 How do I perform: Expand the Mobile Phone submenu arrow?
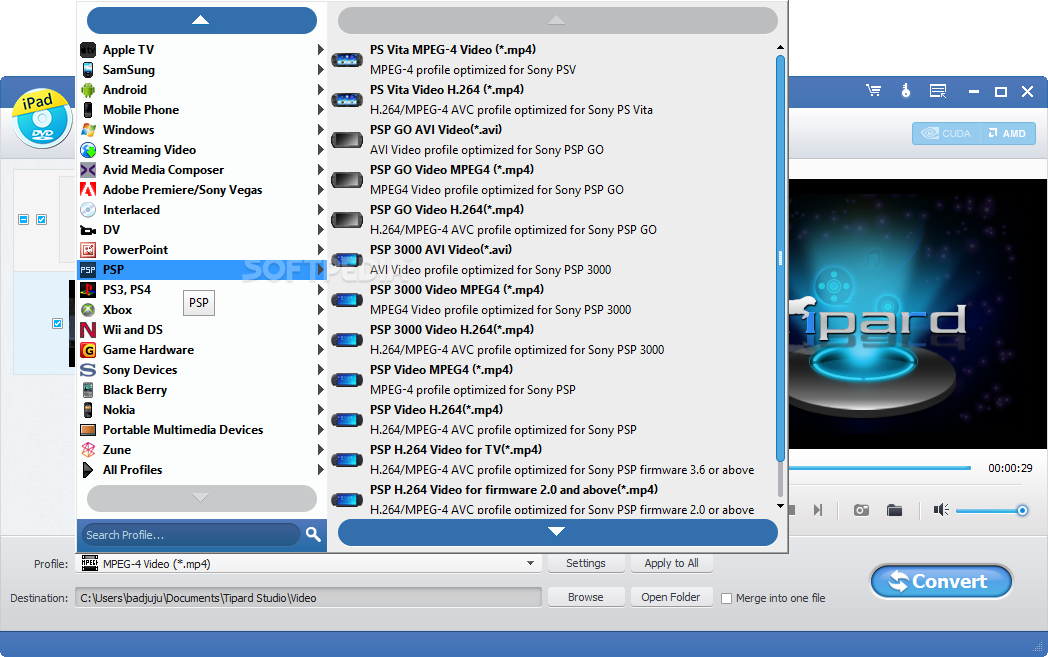320,110
